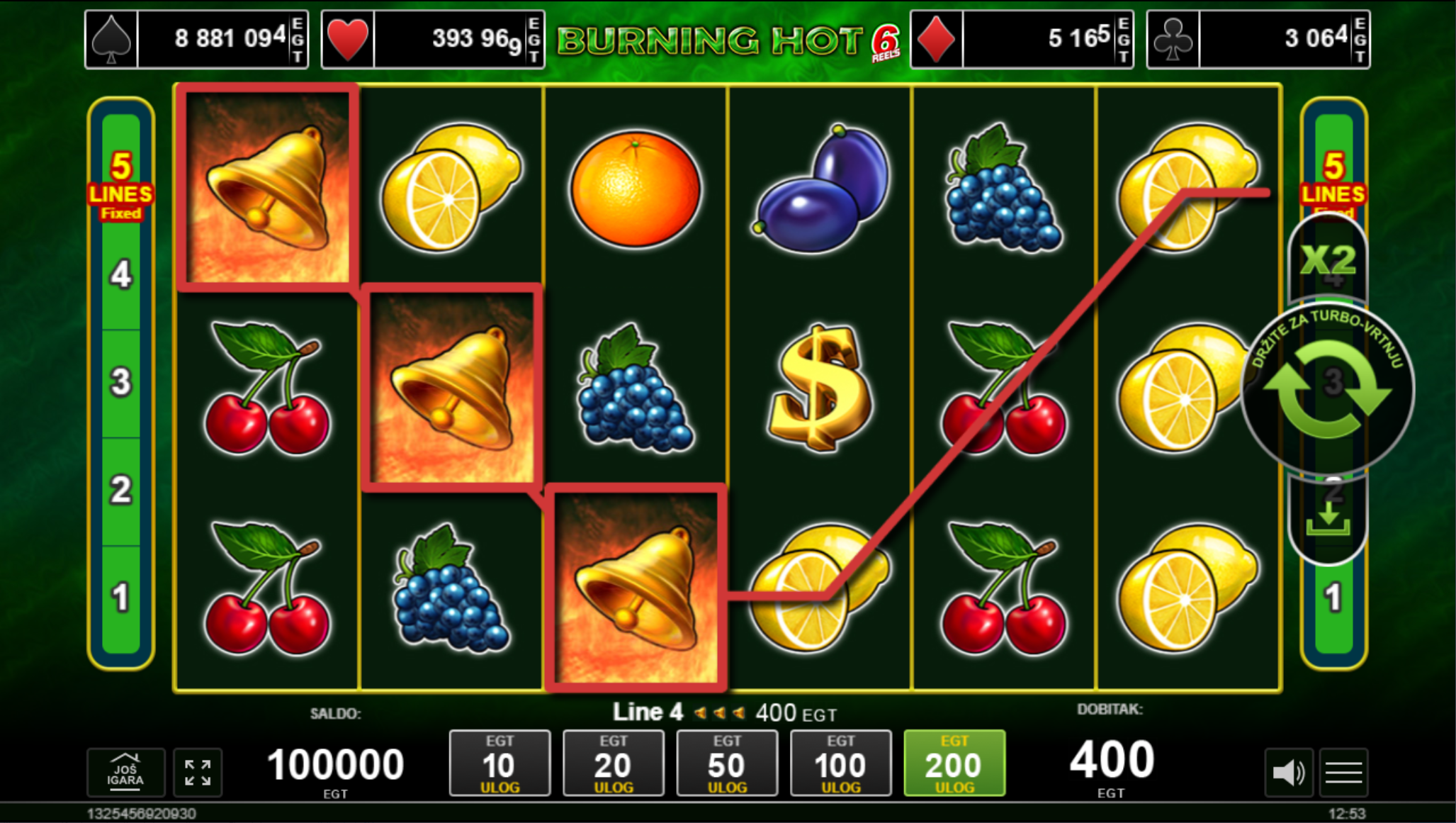This screenshot has width=1456, height=823.
Task: Click the spade jackpot icon
Action: click(112, 40)
